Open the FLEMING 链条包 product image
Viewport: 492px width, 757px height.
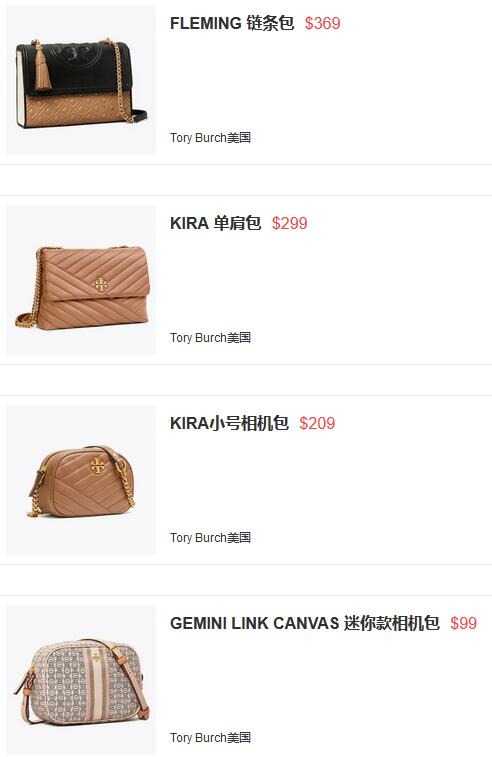81,80
